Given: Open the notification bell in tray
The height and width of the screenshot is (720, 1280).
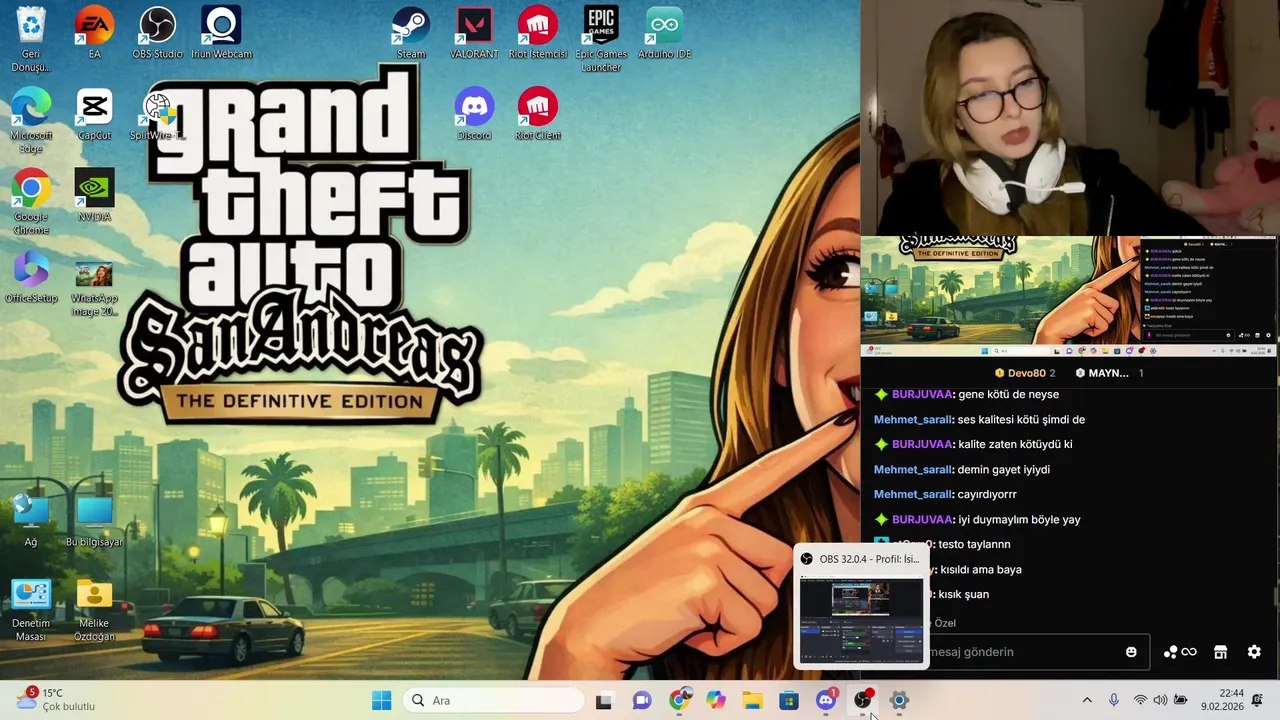Looking at the screenshot, I should [x=1258, y=699].
